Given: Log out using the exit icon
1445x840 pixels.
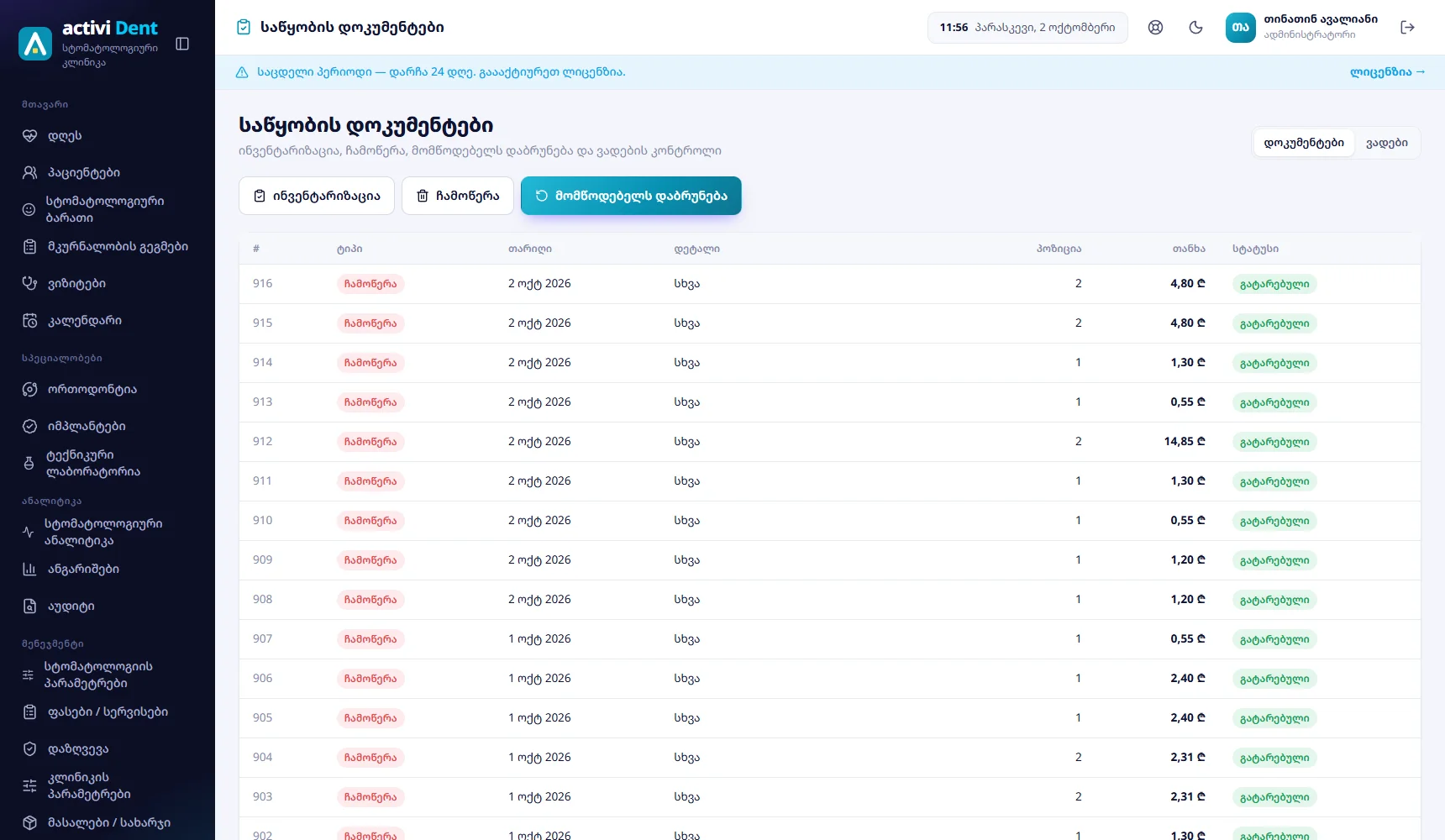Looking at the screenshot, I should tap(1408, 28).
